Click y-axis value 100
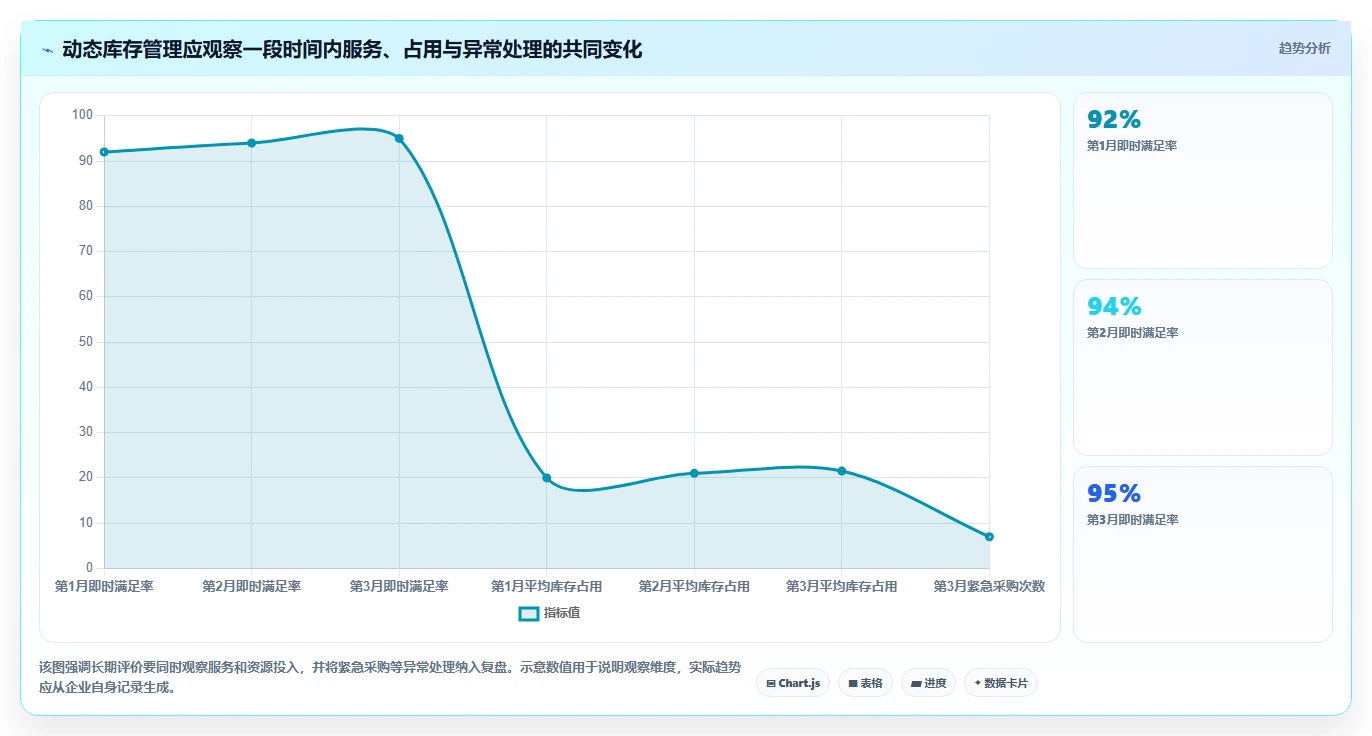The width and height of the screenshot is (1372, 736). point(83,115)
